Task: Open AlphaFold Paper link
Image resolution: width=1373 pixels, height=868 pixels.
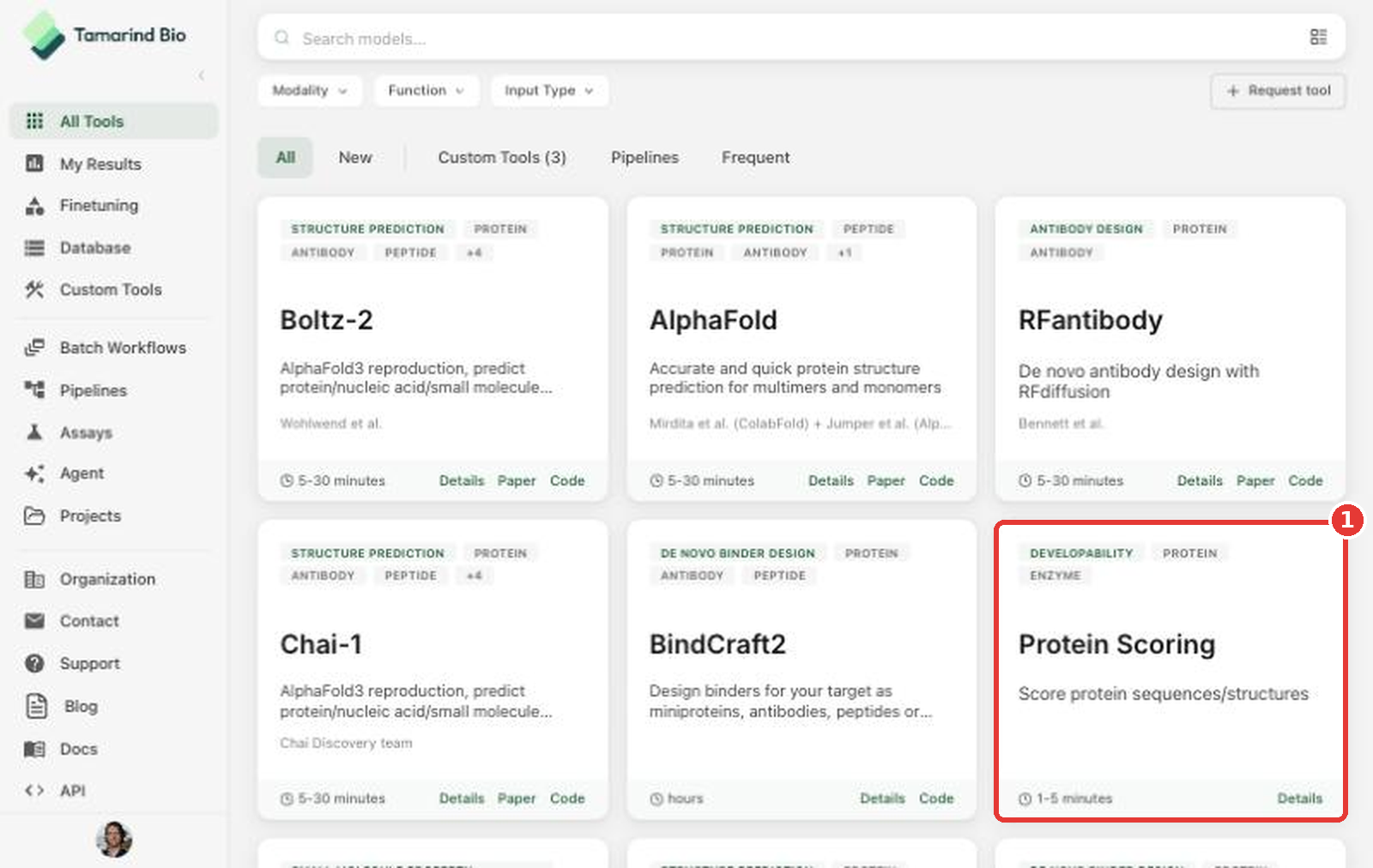Action: [x=886, y=481]
